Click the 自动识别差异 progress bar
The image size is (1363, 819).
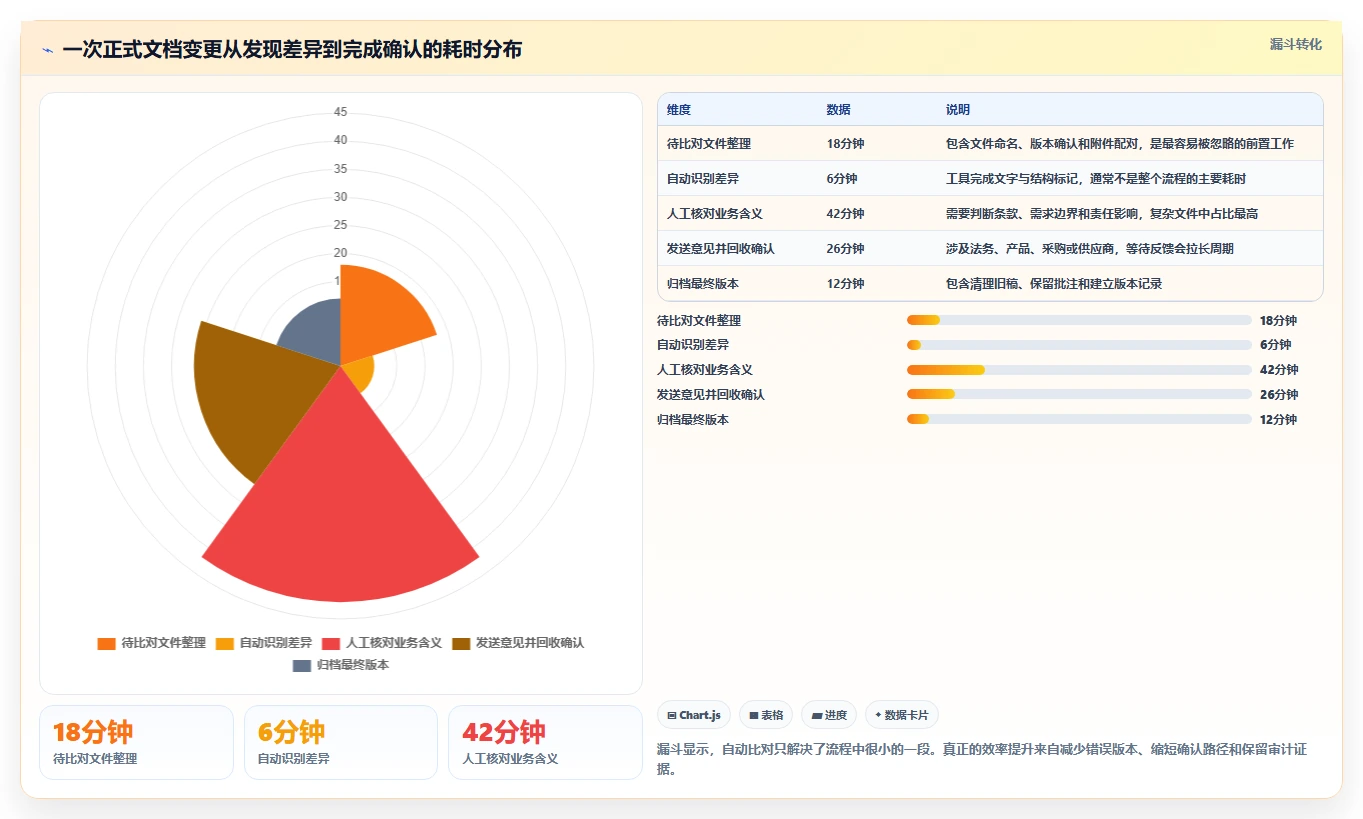click(x=1079, y=345)
